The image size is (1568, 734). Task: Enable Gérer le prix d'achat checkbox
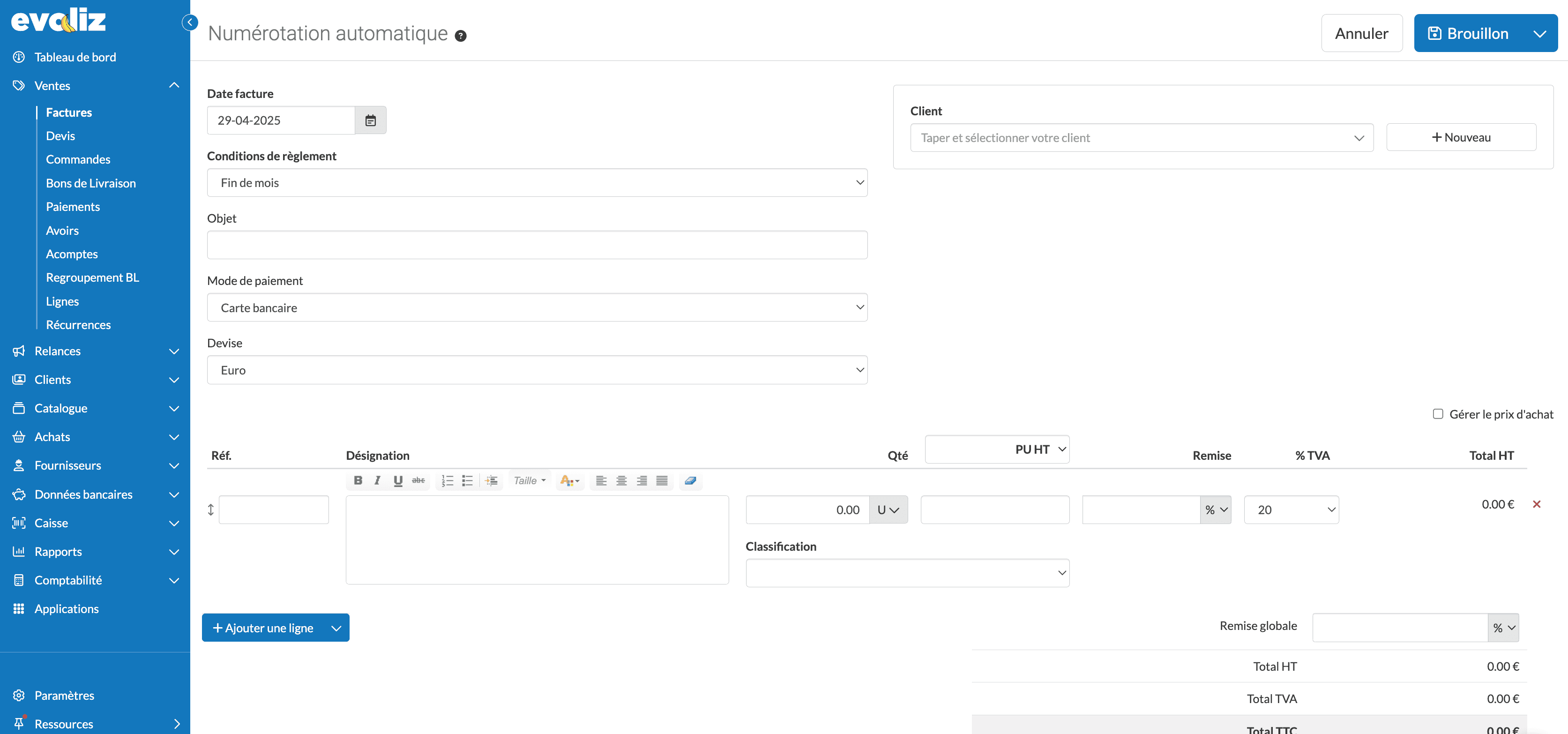click(1438, 414)
